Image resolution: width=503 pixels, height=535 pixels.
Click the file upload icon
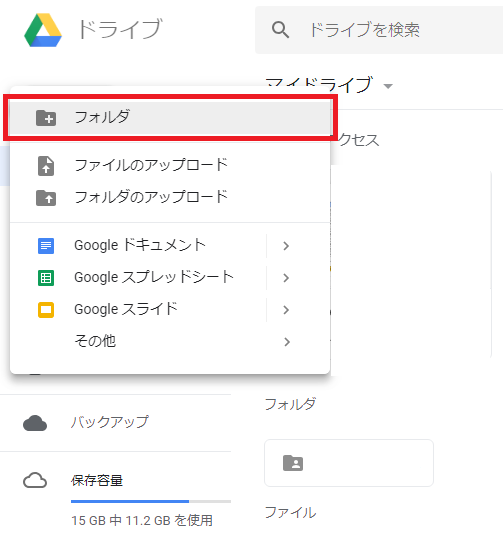click(x=46, y=166)
